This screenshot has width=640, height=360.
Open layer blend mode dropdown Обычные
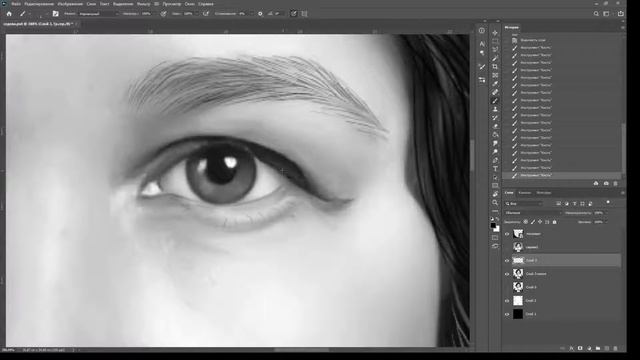[533, 213]
